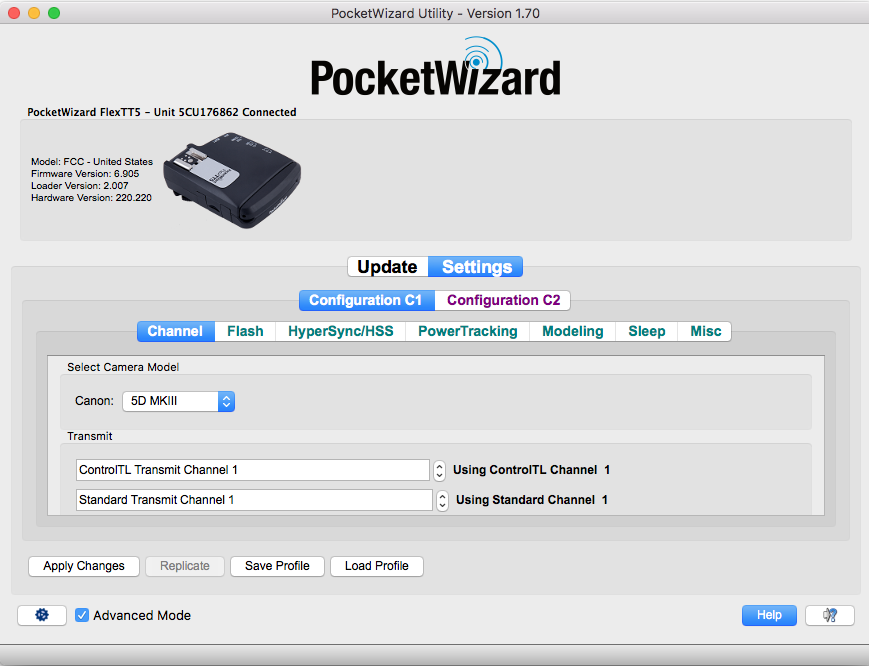
Task: Click the Hardware Version: 220.220 text
Action: [x=91, y=198]
